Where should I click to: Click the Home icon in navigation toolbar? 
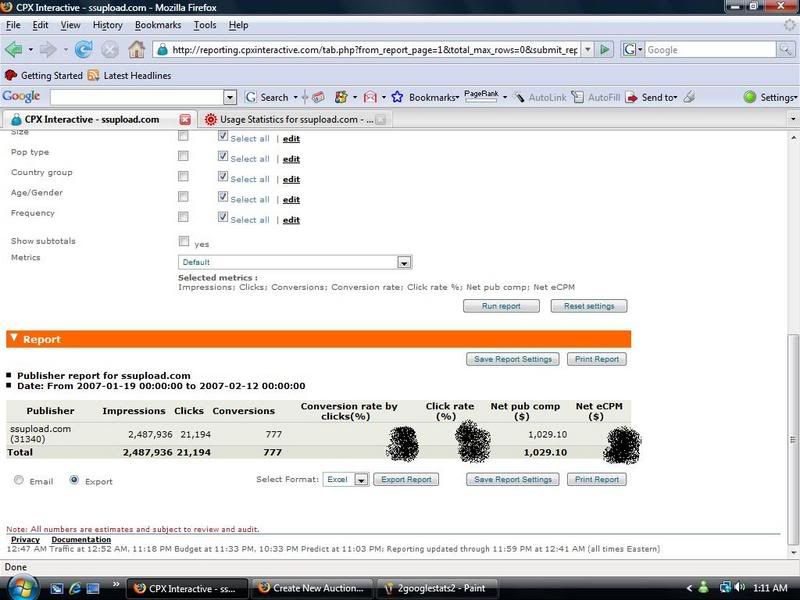click(x=136, y=49)
